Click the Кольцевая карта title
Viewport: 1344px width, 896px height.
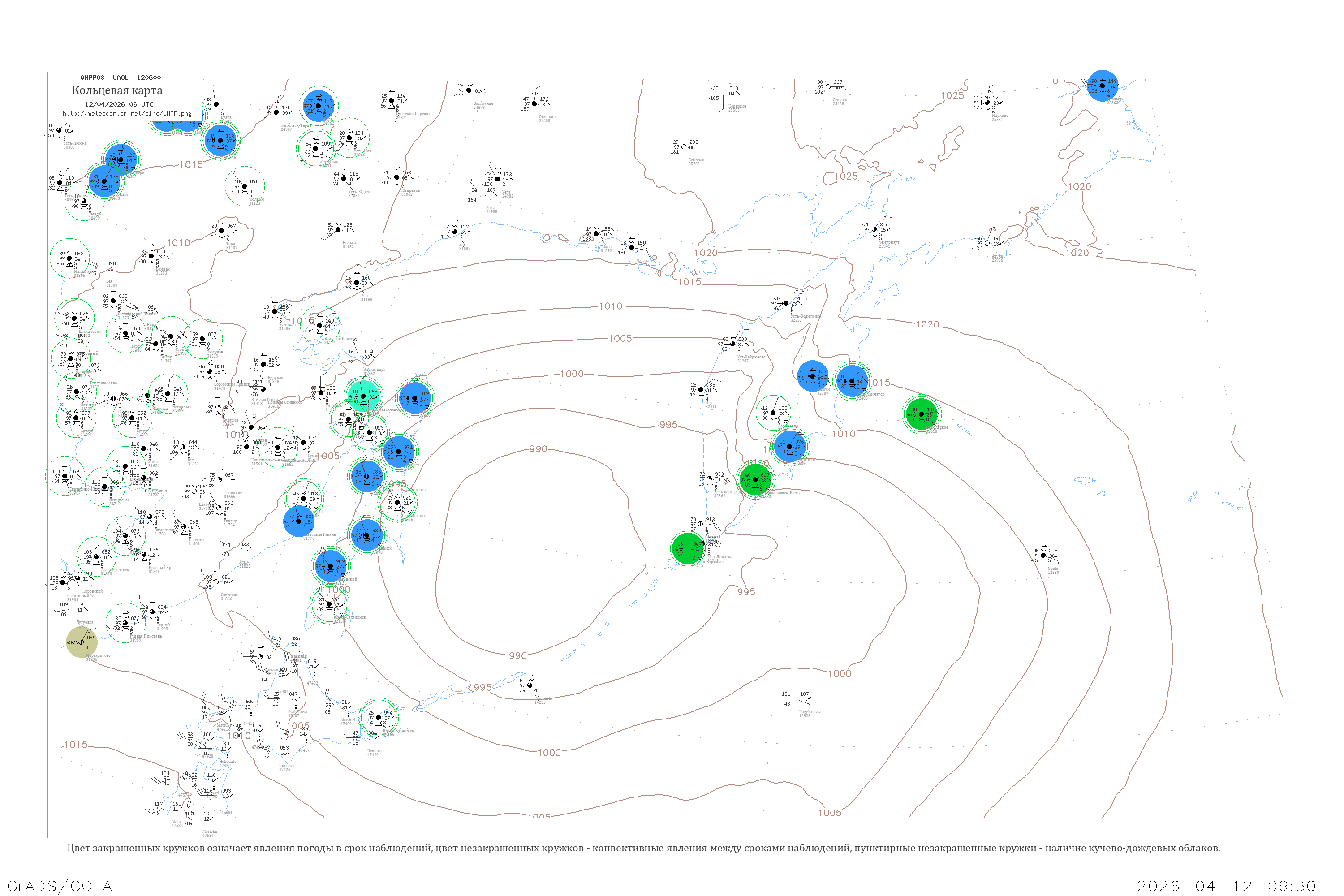116,90
